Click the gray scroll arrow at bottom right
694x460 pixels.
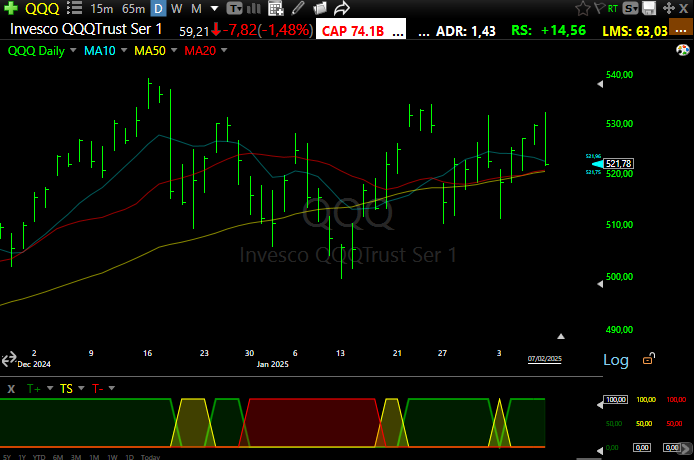(686, 448)
